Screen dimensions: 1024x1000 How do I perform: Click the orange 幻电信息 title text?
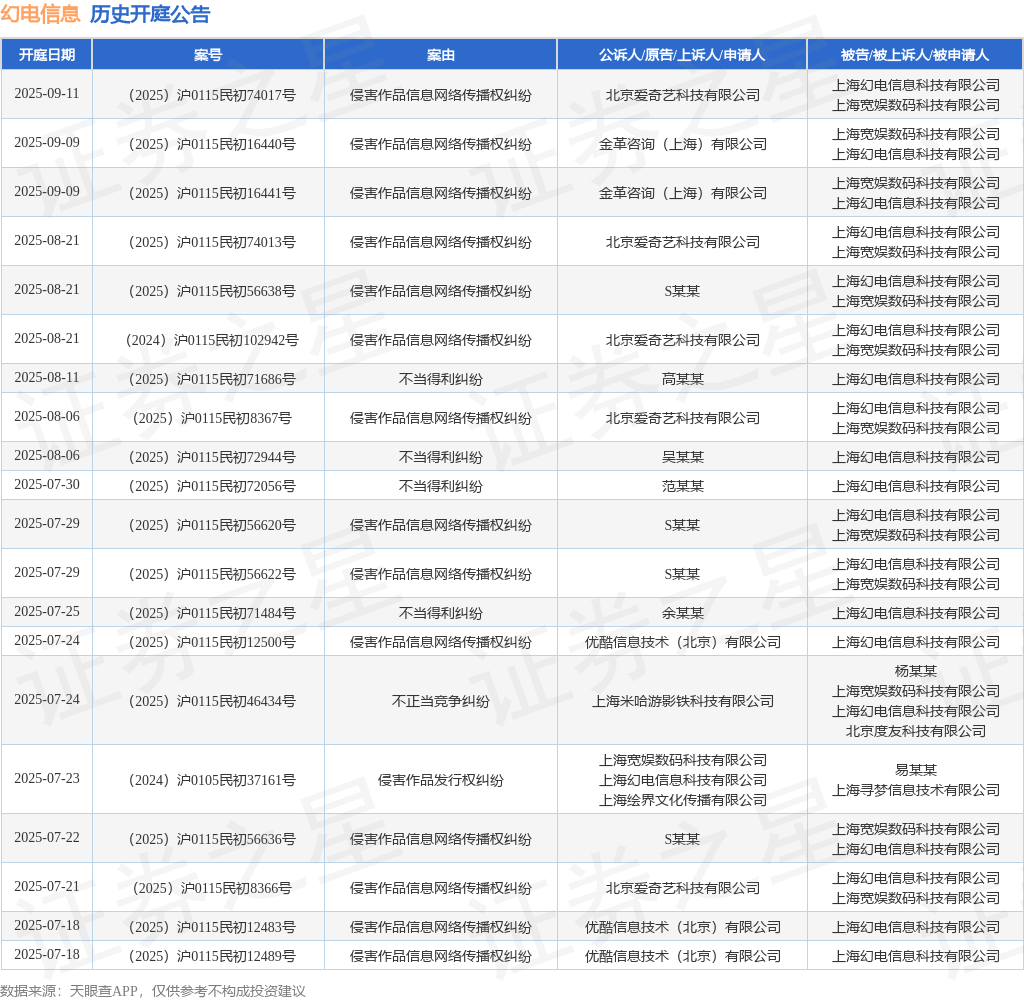tap(40, 14)
